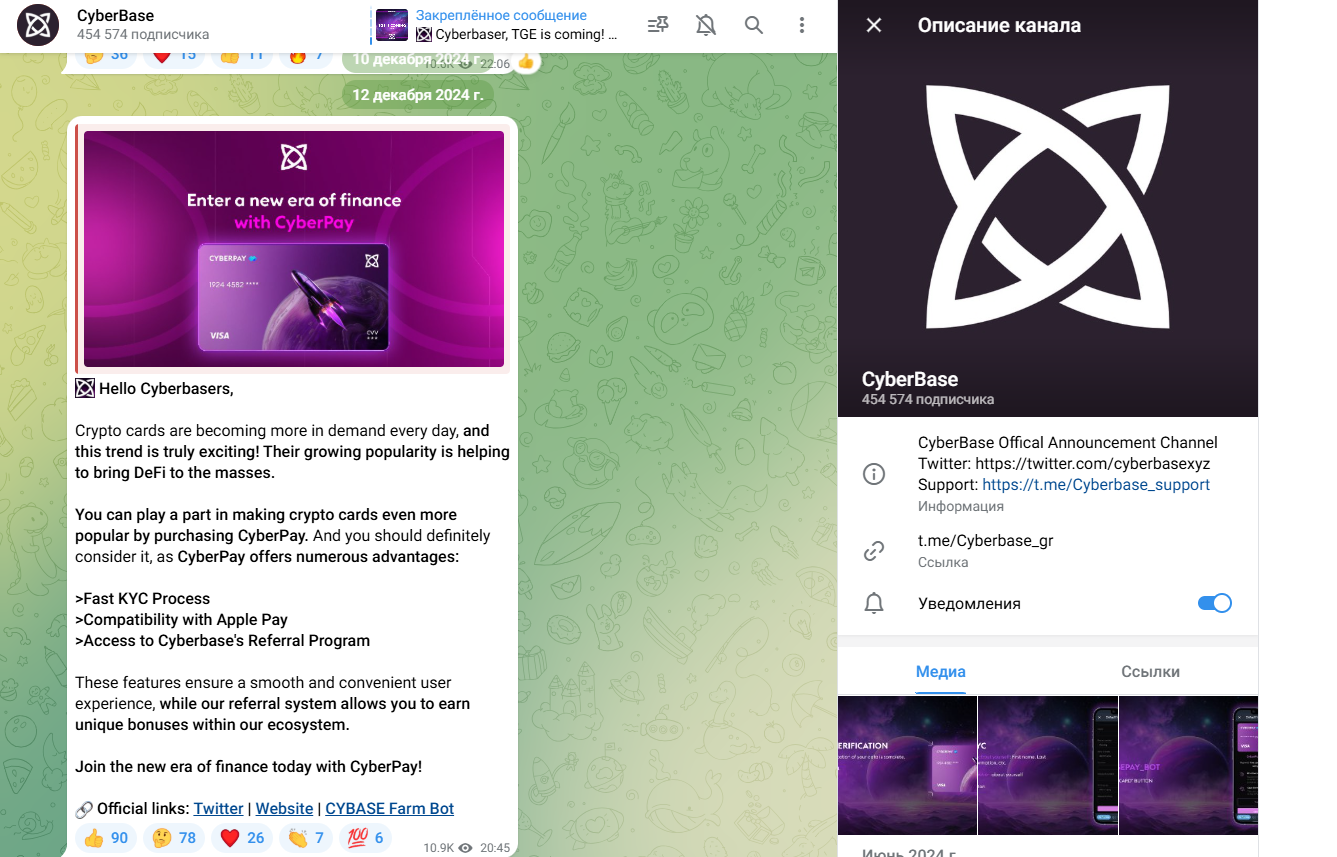Click the '454 574 подписчика' text in chat header
The height and width of the screenshot is (857, 1337).
pos(143,35)
